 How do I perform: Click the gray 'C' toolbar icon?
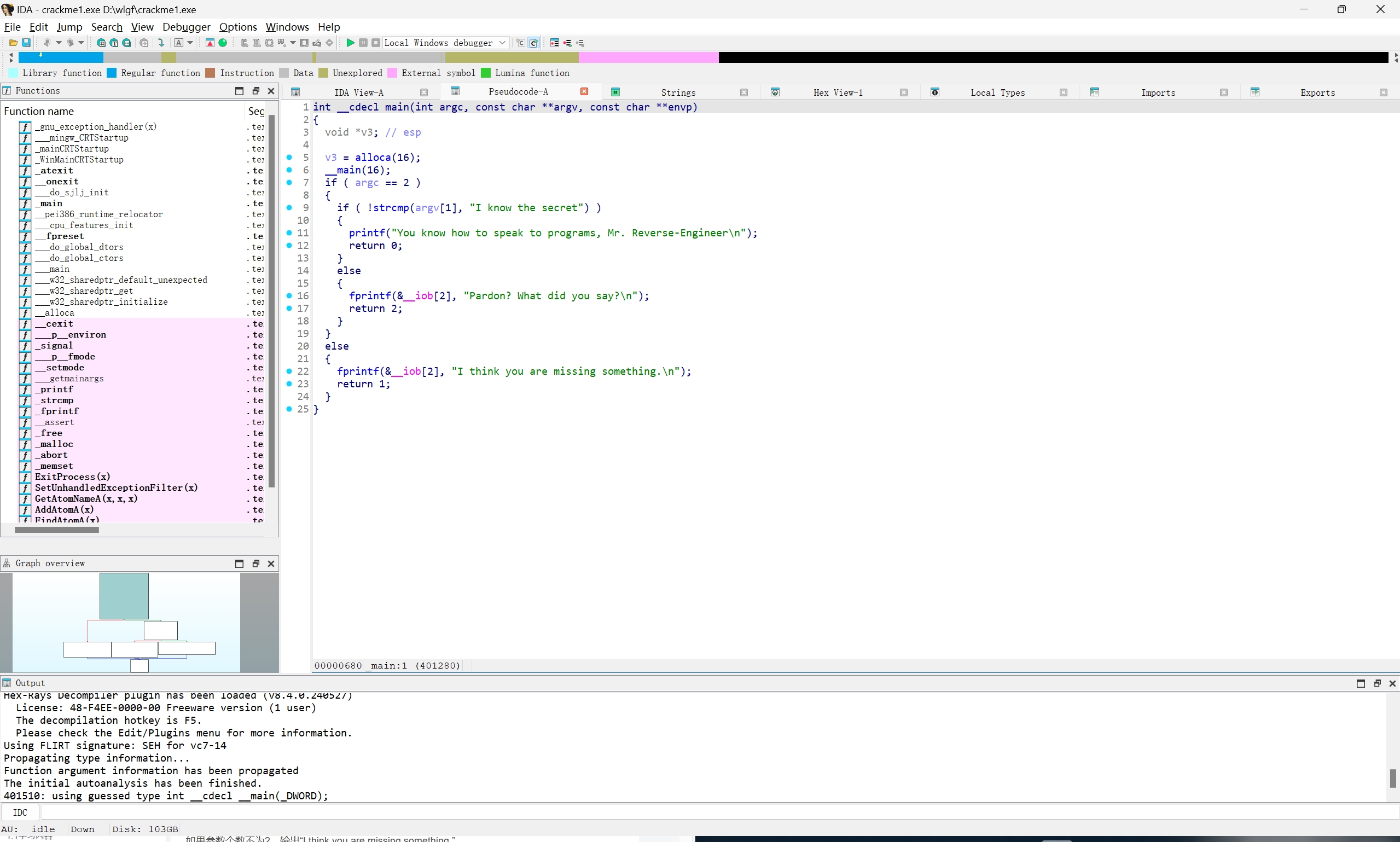pyautogui.click(x=521, y=43)
